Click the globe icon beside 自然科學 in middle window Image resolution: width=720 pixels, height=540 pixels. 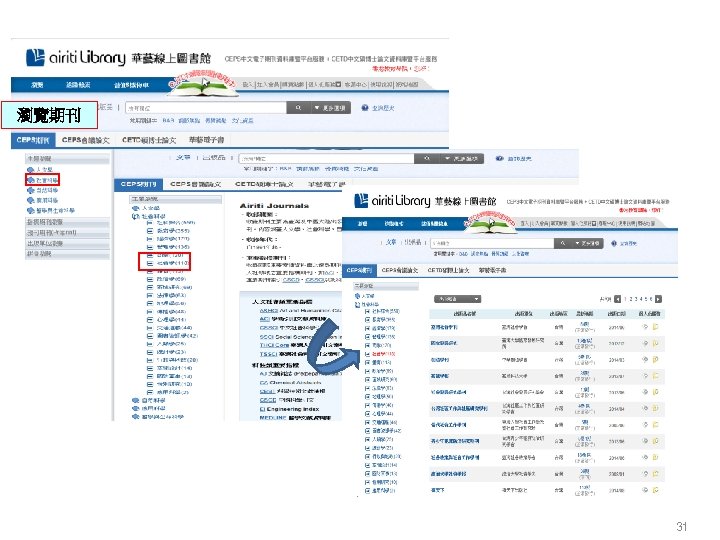pos(135,400)
